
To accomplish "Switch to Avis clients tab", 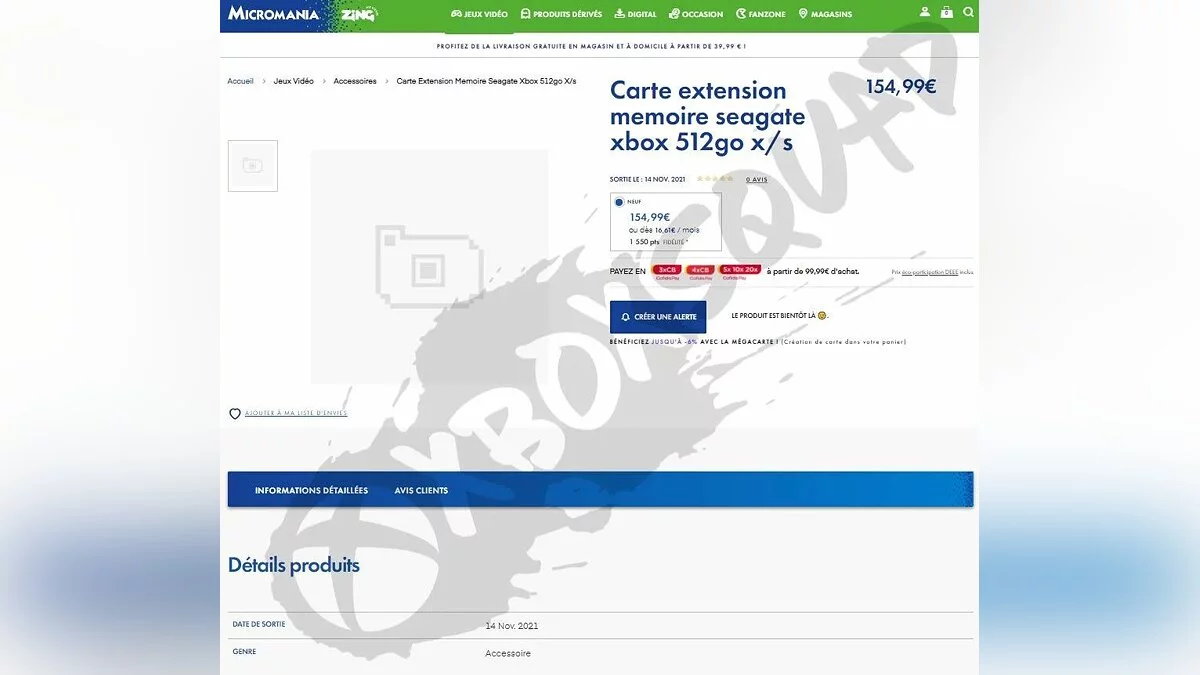I will point(421,490).
